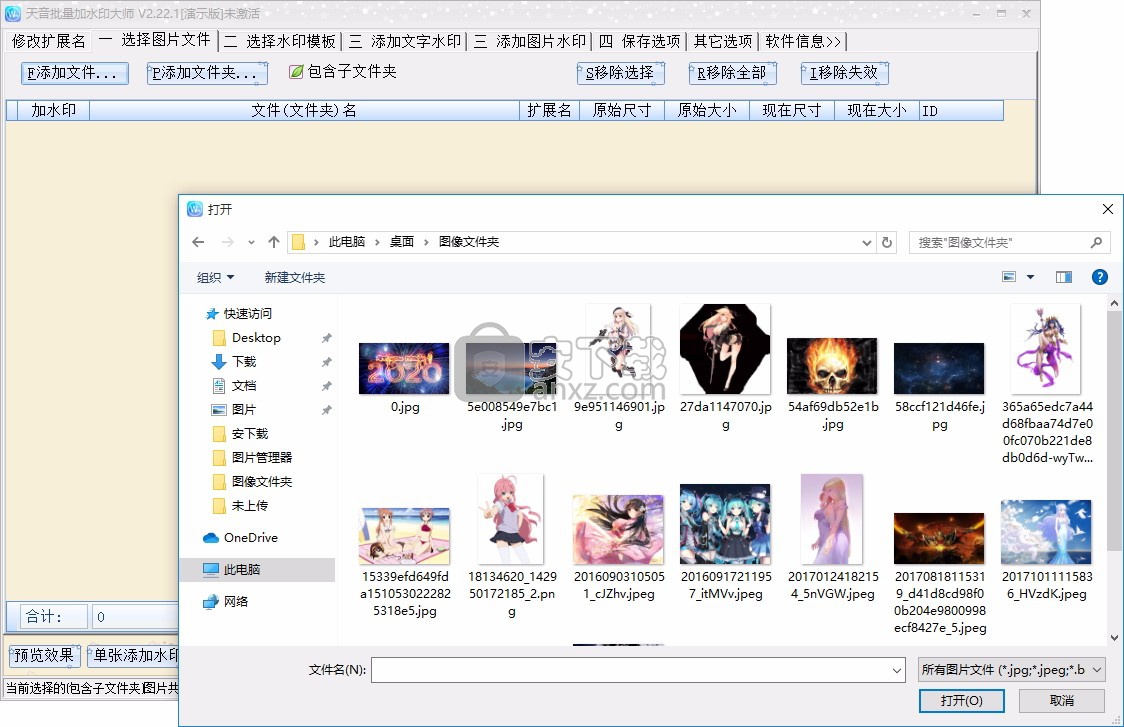The height and width of the screenshot is (727, 1124).
Task: Go up one folder level arrow
Action: click(x=274, y=242)
